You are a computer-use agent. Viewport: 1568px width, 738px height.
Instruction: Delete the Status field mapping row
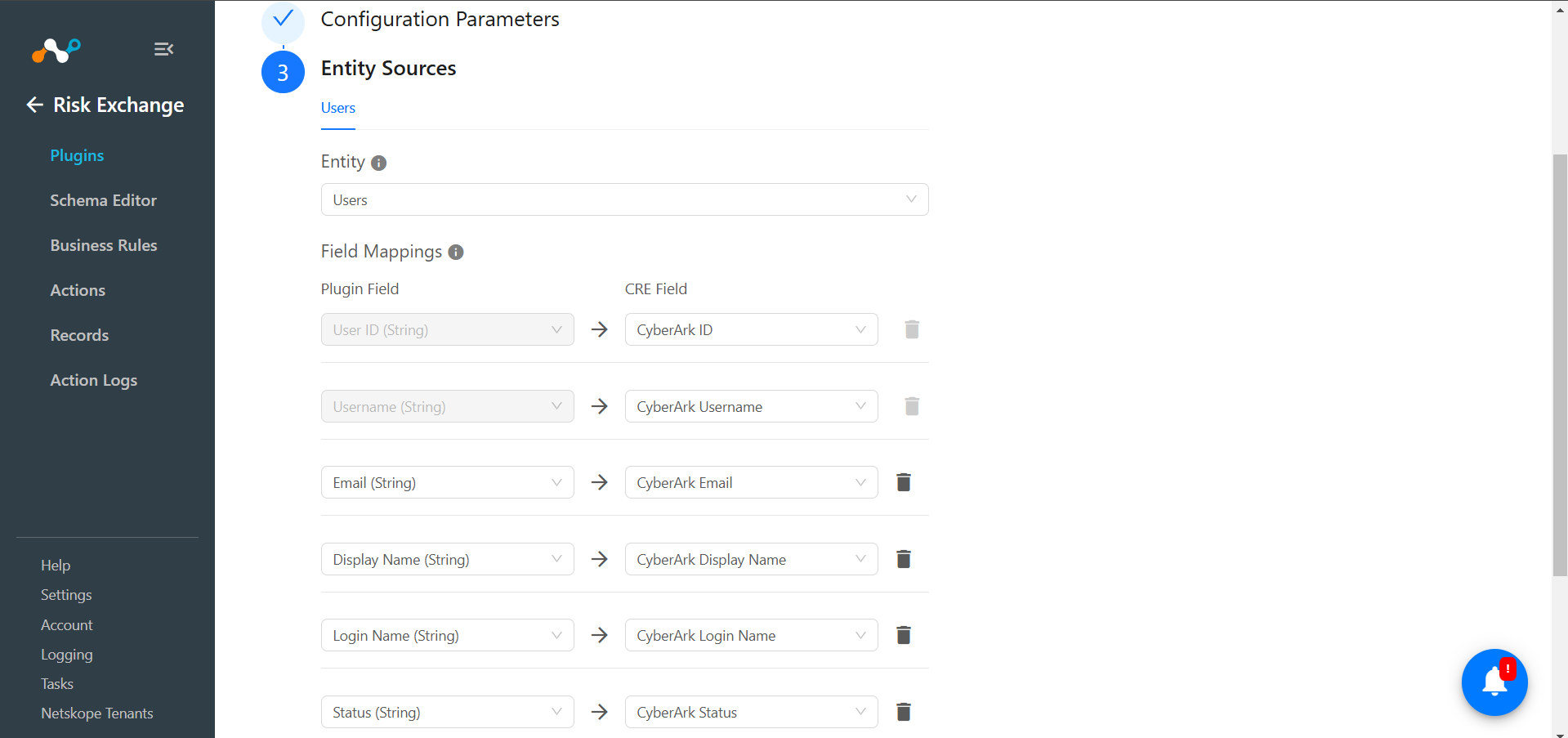904,712
